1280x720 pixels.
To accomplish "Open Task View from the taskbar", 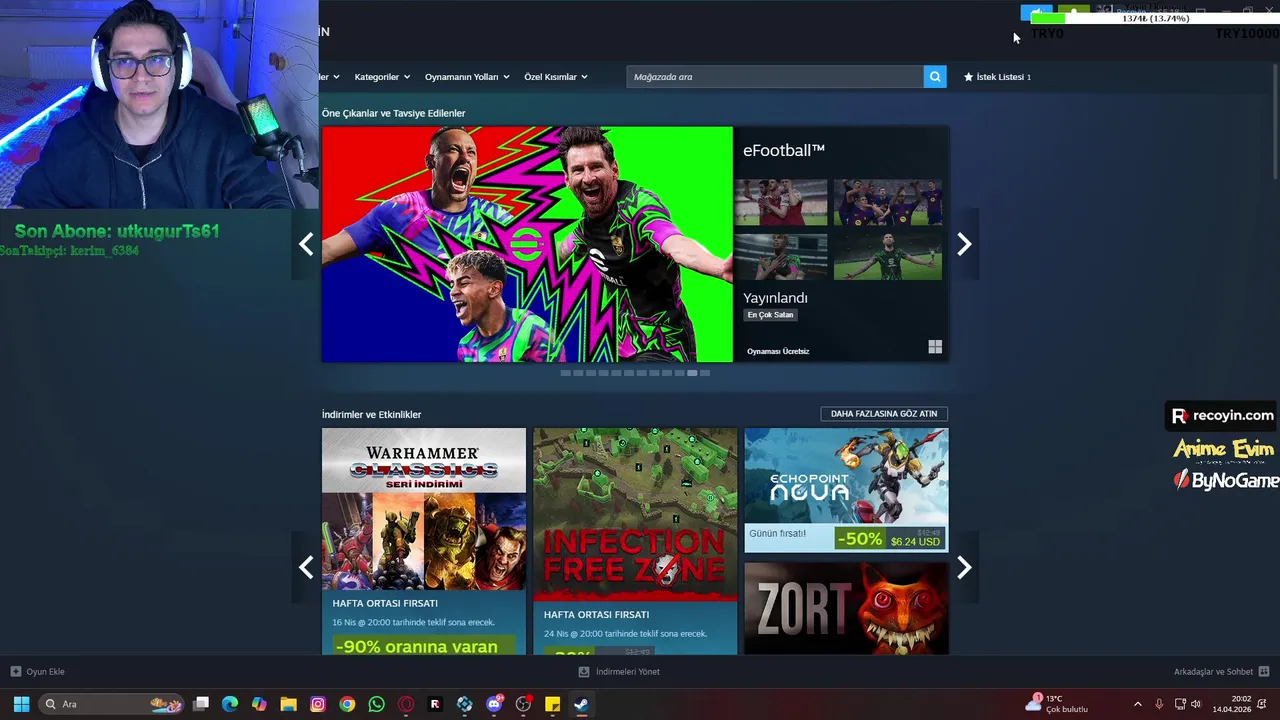I will click(x=201, y=704).
